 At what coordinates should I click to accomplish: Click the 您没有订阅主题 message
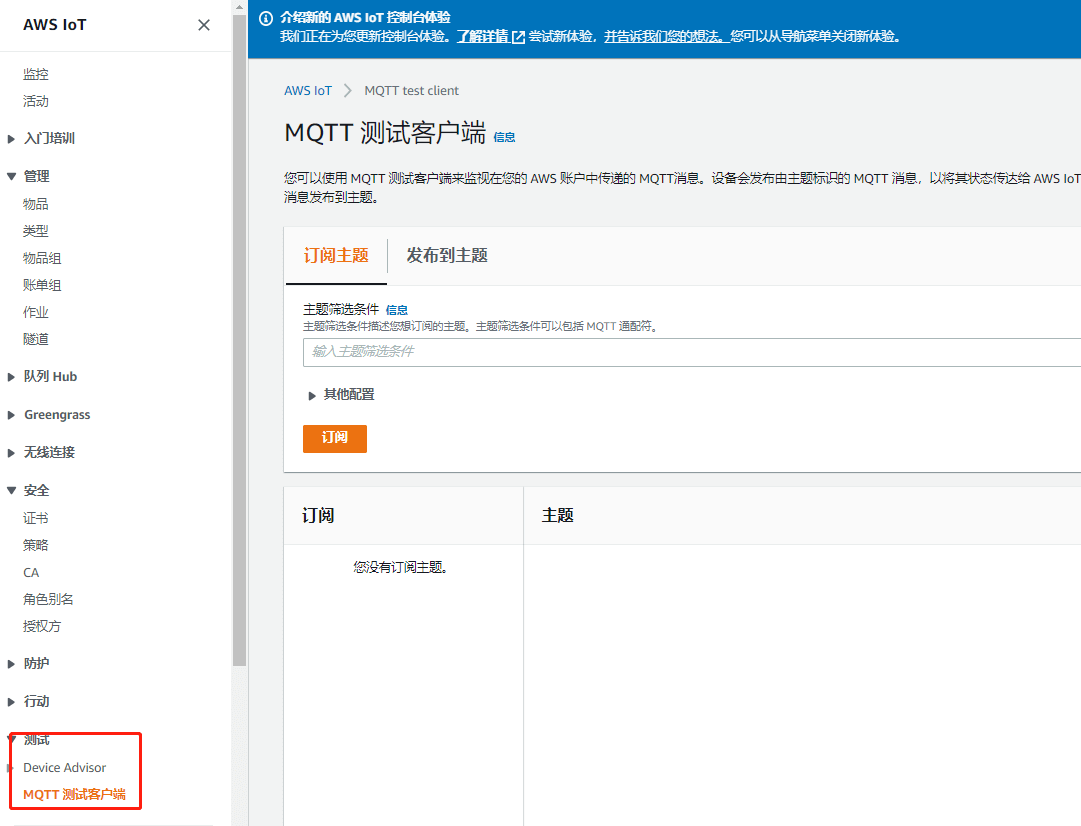[x=401, y=567]
